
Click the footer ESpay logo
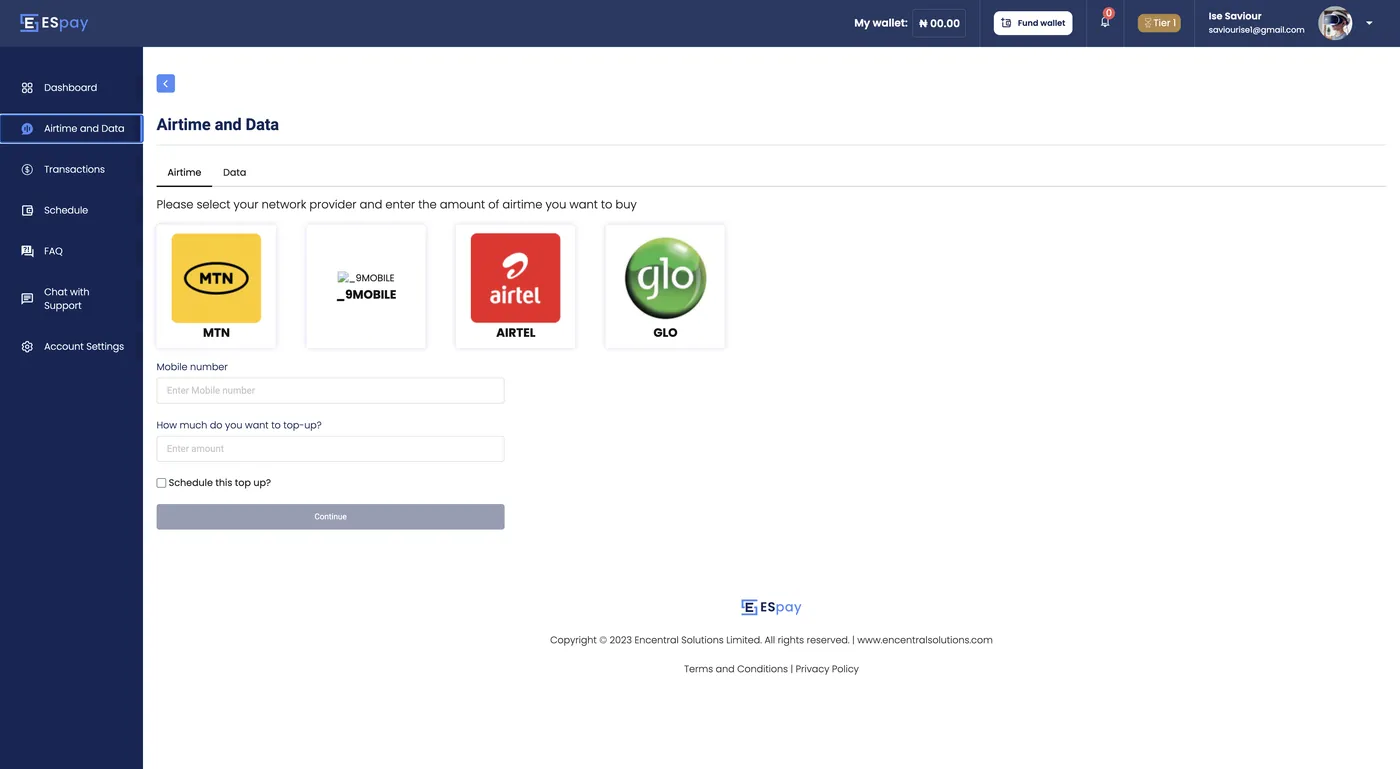(x=771, y=607)
